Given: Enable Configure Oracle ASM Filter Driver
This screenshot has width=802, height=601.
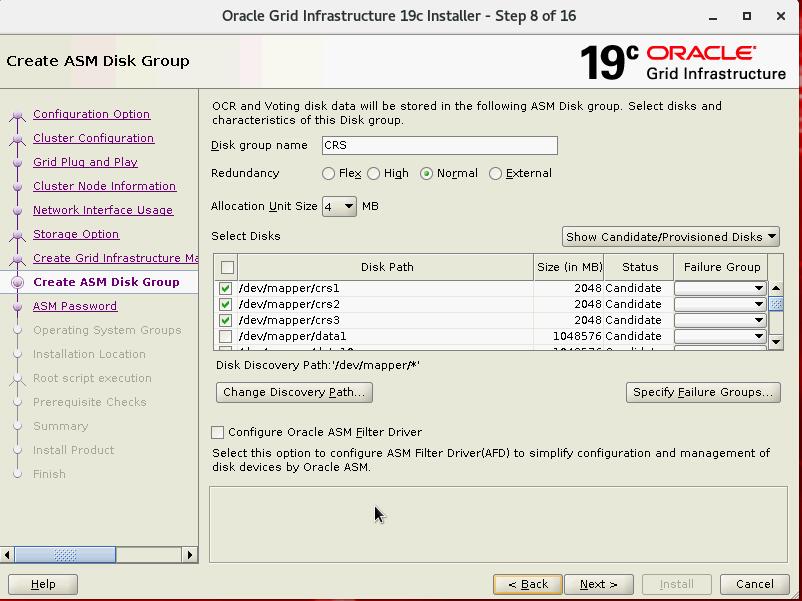Looking at the screenshot, I should point(218,432).
